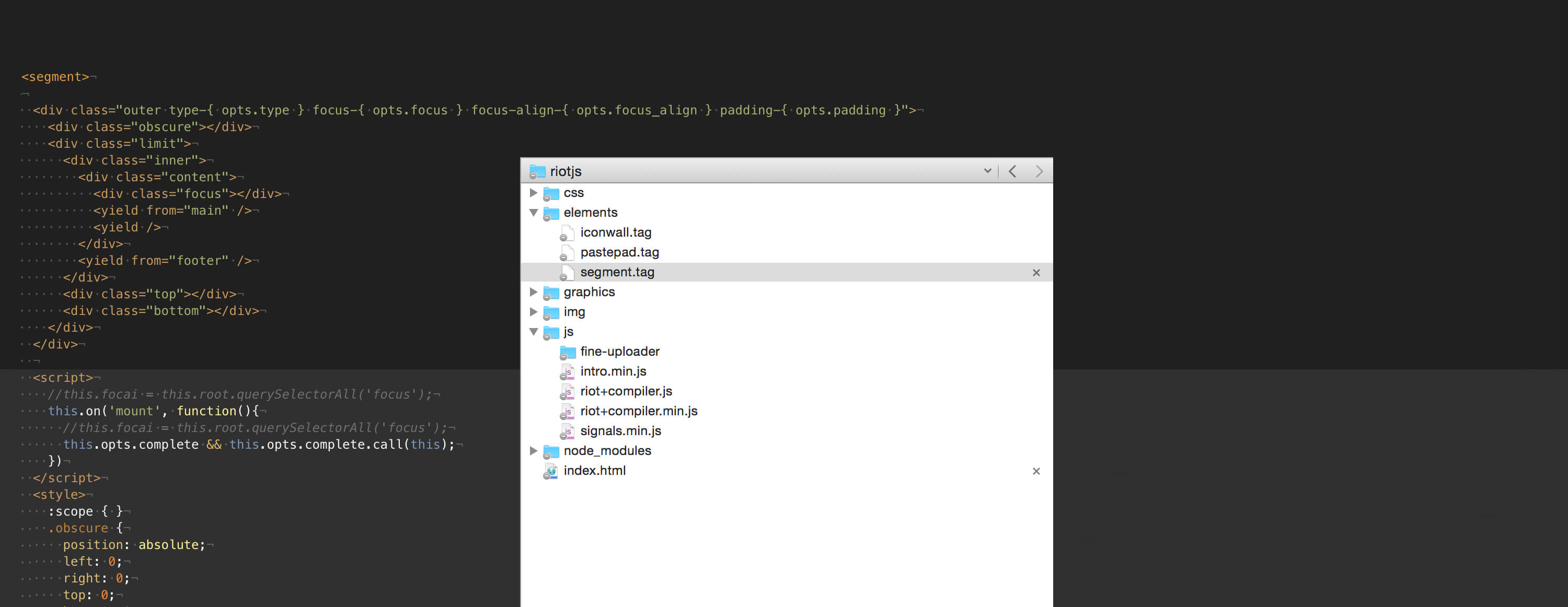Go forward with the right arrow
This screenshot has width=1568, height=607.
(x=1039, y=171)
